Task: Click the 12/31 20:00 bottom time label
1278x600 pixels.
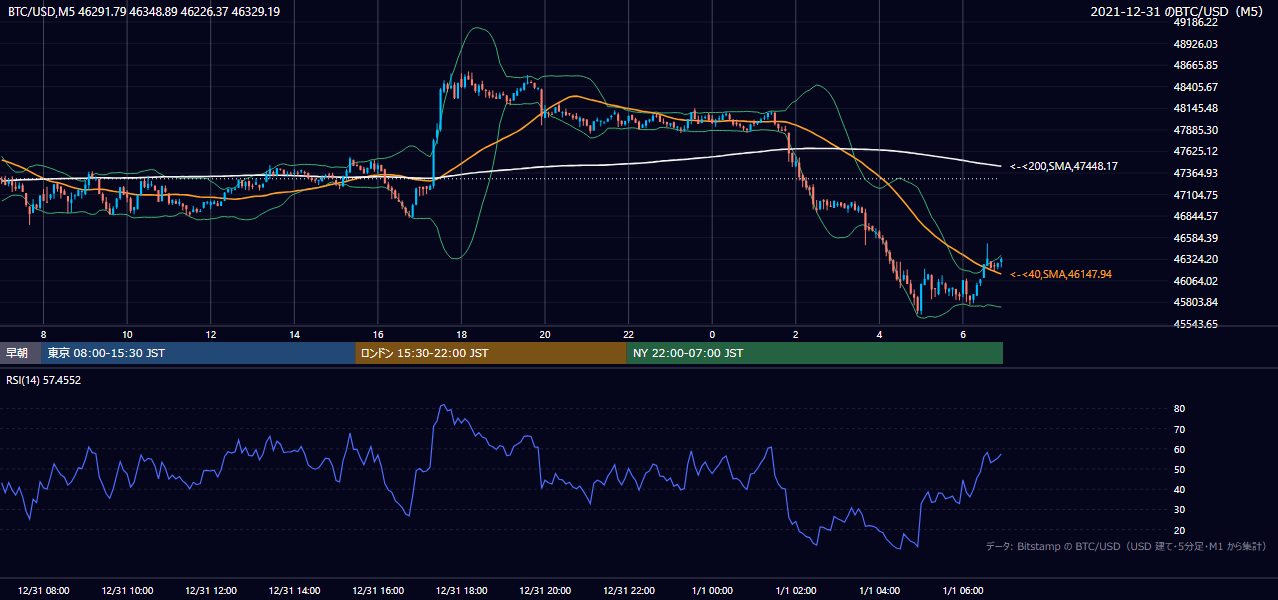Action: [545, 591]
